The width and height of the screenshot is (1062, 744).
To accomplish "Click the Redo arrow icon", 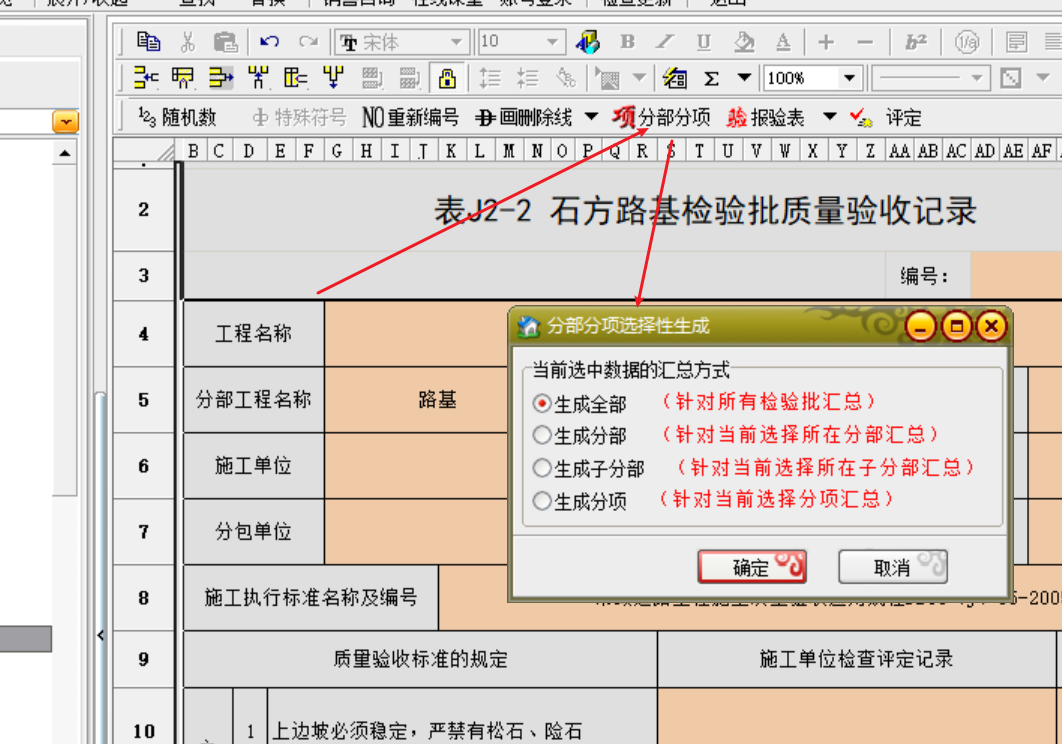I will (x=308, y=42).
